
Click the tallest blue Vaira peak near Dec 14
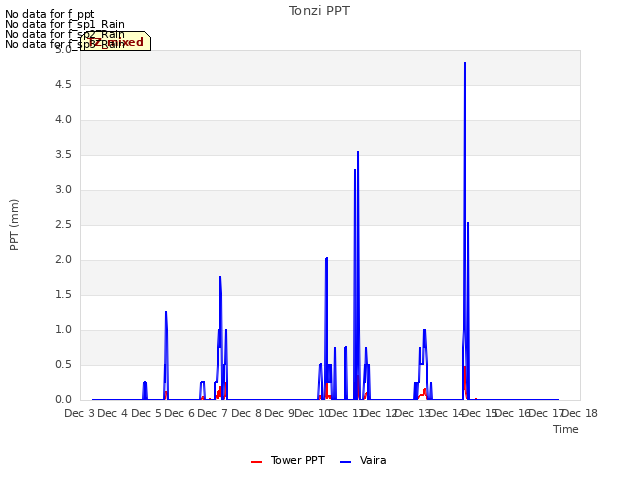click(465, 63)
